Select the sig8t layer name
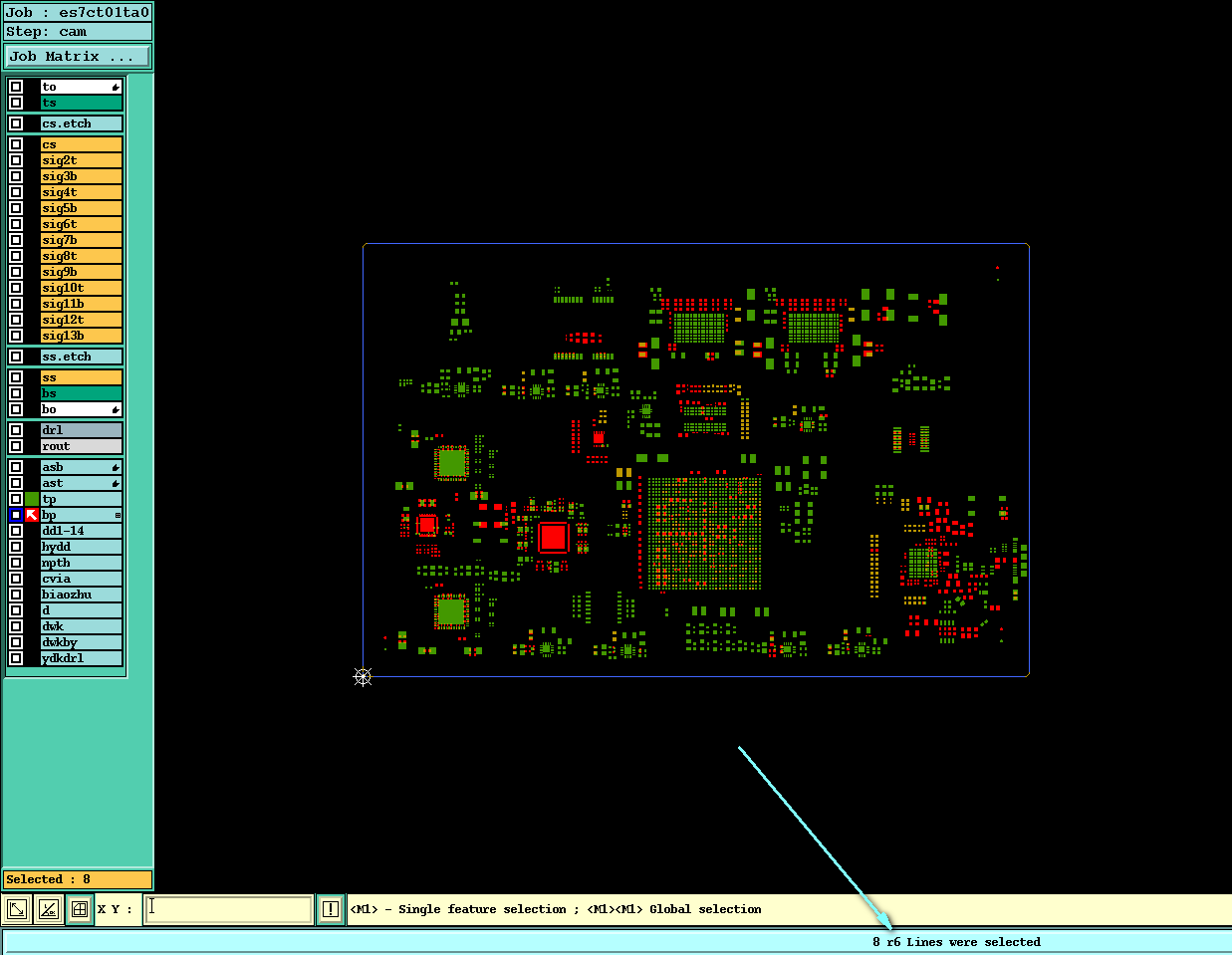This screenshot has height=955, width=1232. (82, 256)
